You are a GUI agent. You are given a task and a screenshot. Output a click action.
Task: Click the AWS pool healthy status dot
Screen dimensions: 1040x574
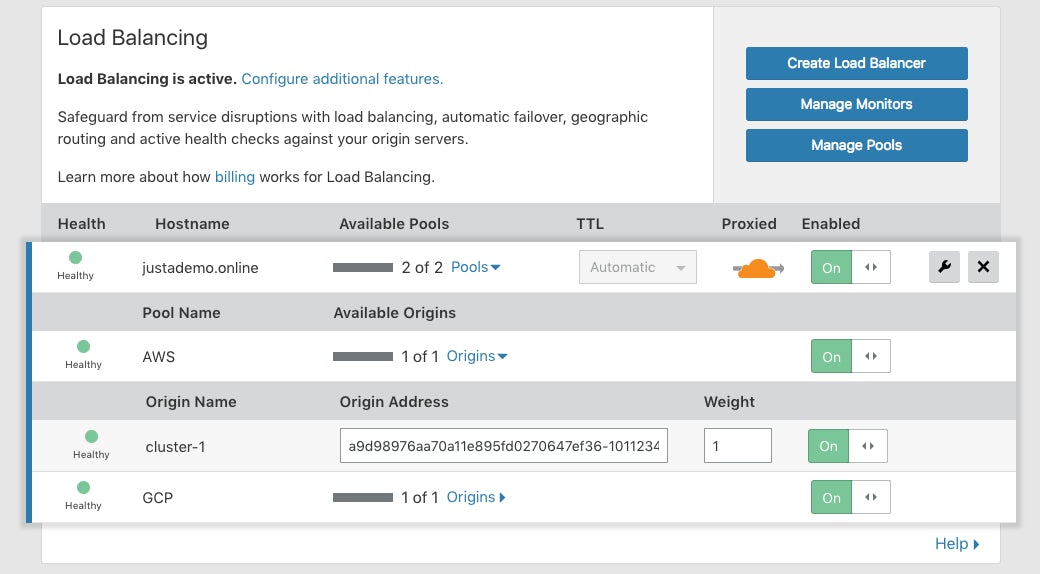tap(83, 347)
